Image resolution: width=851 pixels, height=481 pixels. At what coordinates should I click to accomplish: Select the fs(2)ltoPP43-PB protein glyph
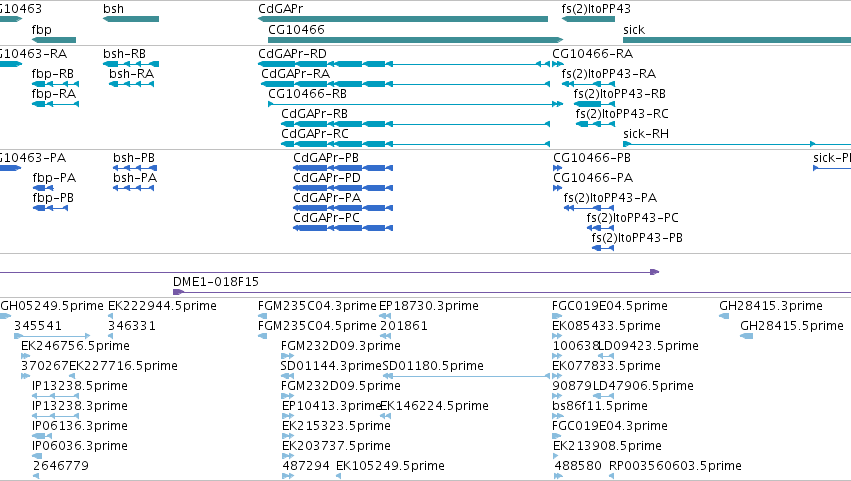point(603,248)
